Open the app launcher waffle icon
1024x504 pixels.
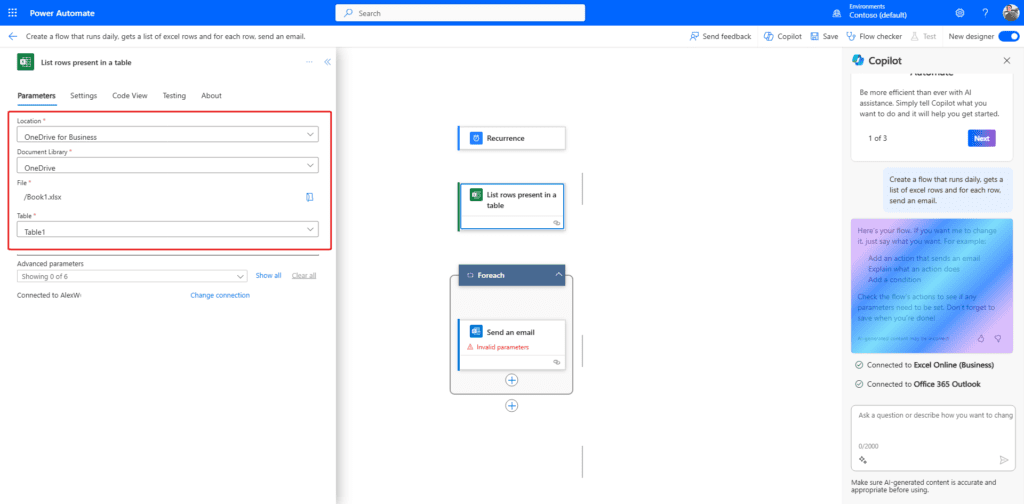point(12,13)
